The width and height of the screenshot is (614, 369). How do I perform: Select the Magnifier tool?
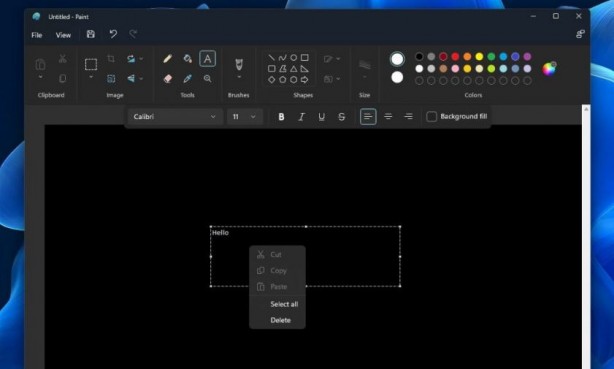coord(208,79)
